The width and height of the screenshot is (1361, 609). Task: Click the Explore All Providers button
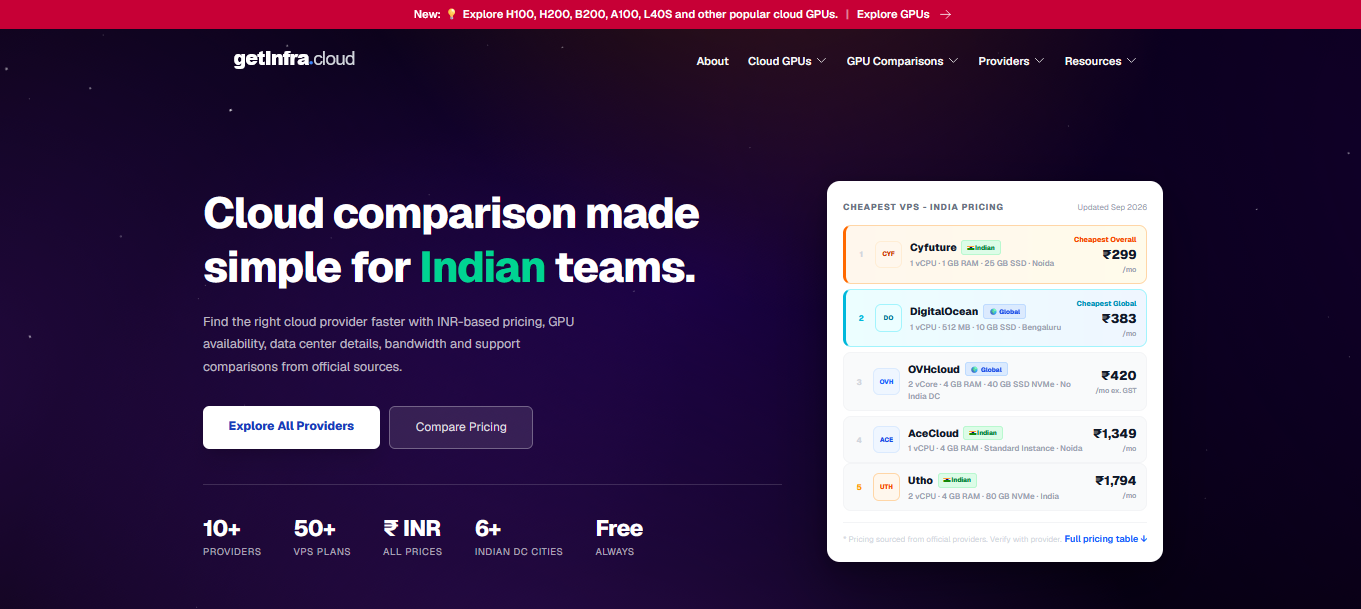pos(291,427)
